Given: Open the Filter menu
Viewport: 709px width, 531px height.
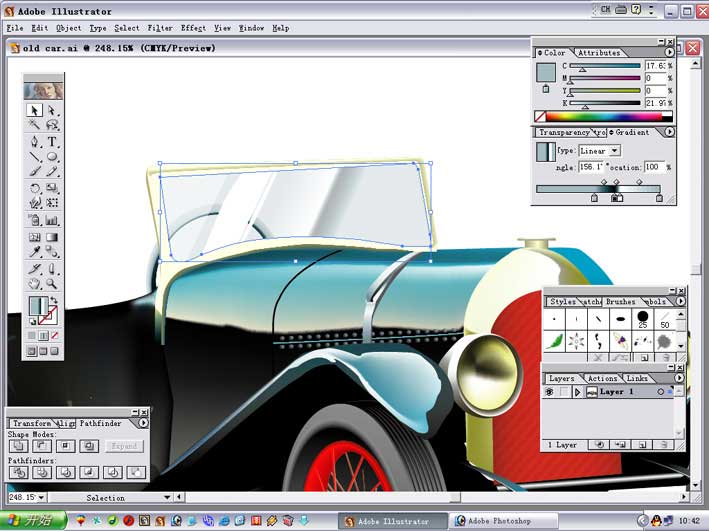Looking at the screenshot, I should (x=160, y=28).
